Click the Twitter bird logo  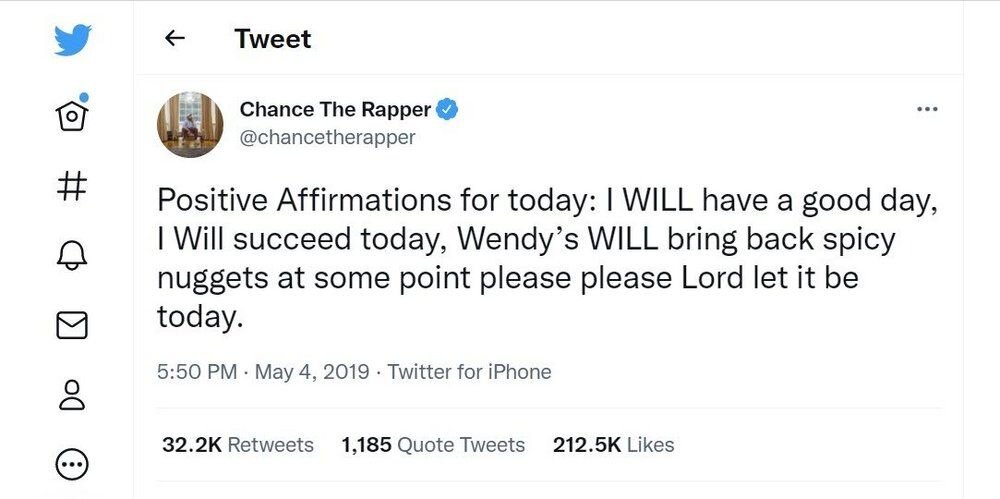click(x=74, y=41)
